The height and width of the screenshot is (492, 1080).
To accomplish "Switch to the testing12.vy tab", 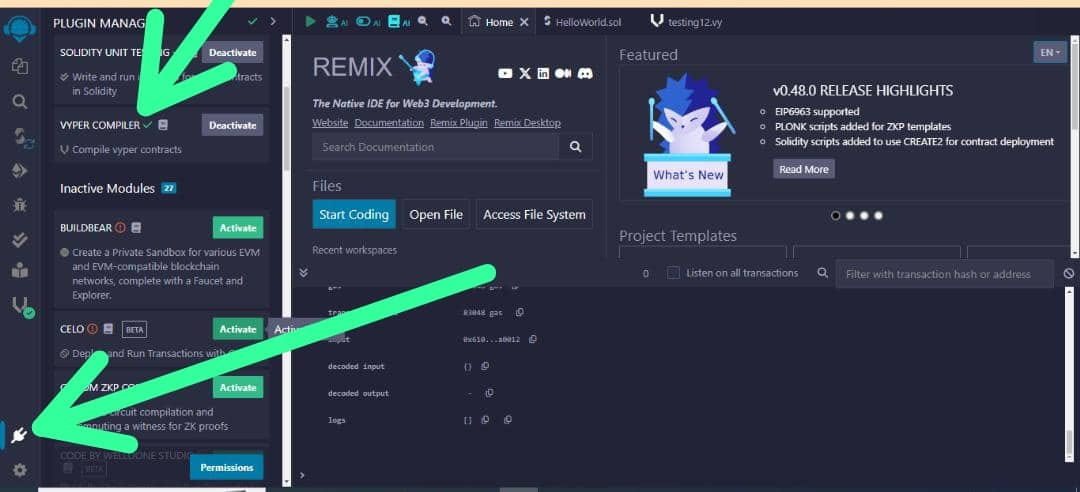I will [687, 22].
